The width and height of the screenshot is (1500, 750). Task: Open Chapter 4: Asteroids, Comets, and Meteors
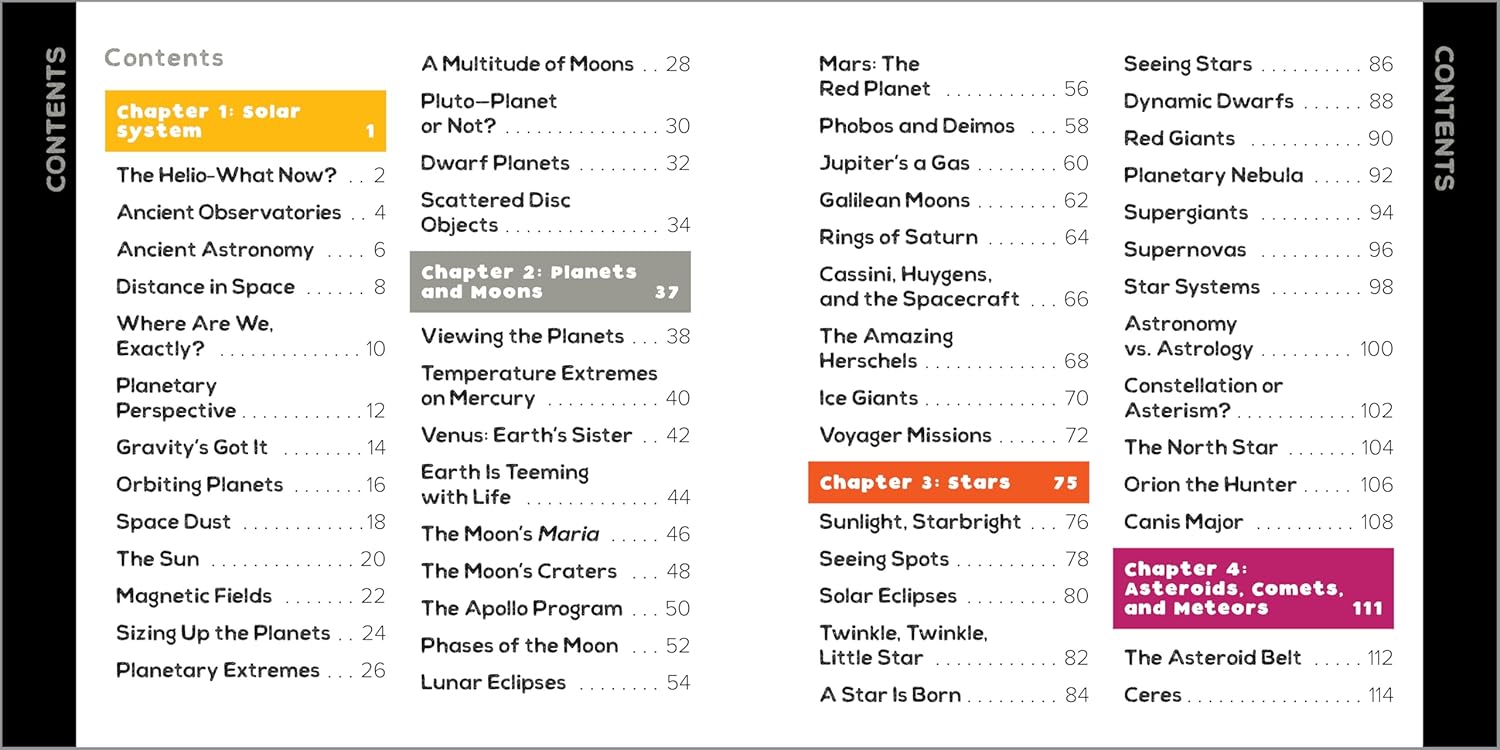point(1253,588)
